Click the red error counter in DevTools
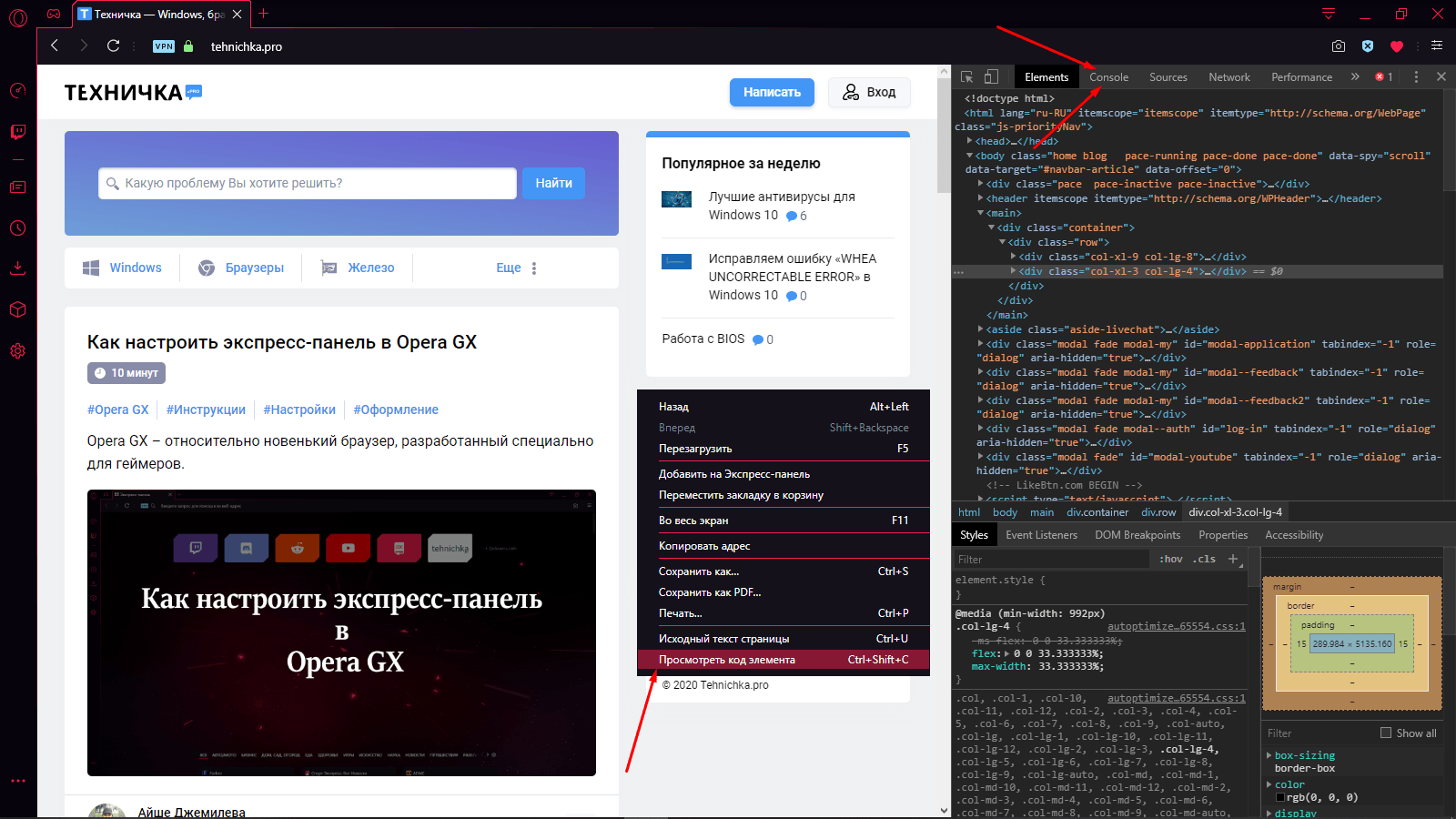 pos(1384,77)
